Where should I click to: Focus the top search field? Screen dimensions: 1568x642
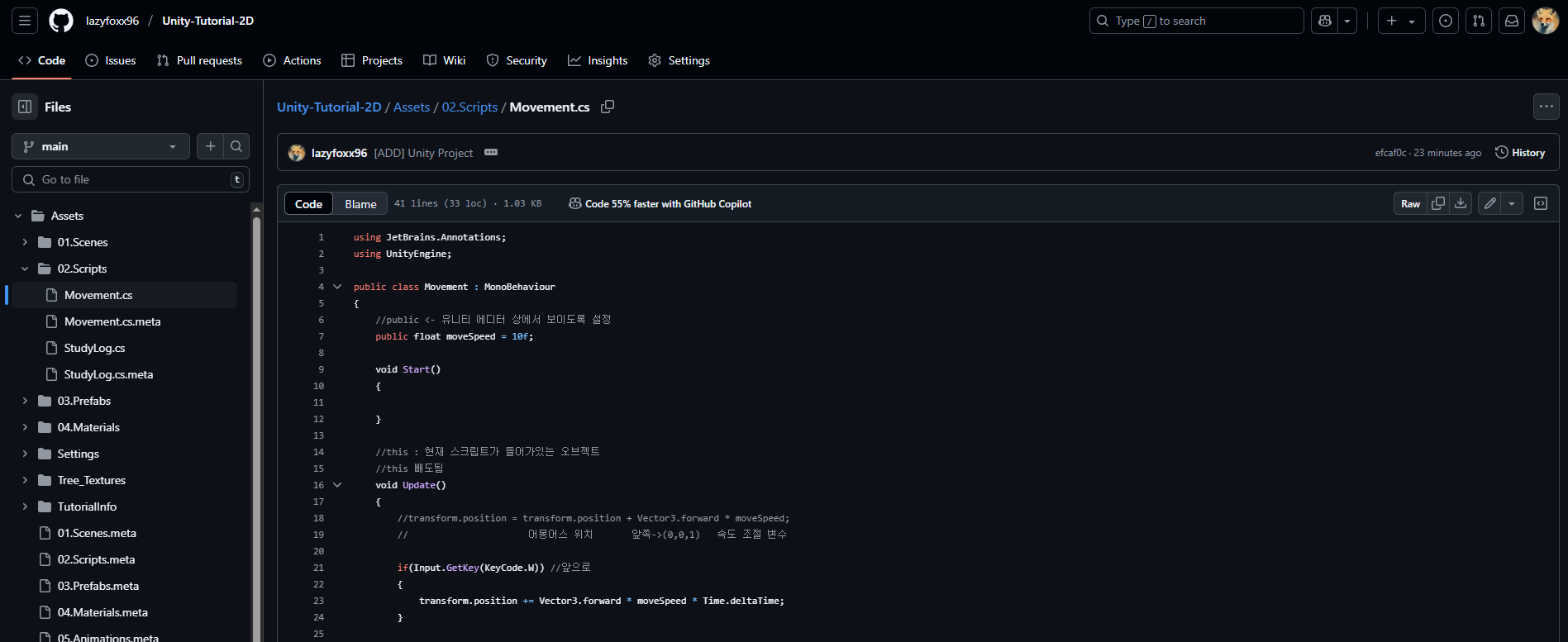pyautogui.click(x=1196, y=21)
